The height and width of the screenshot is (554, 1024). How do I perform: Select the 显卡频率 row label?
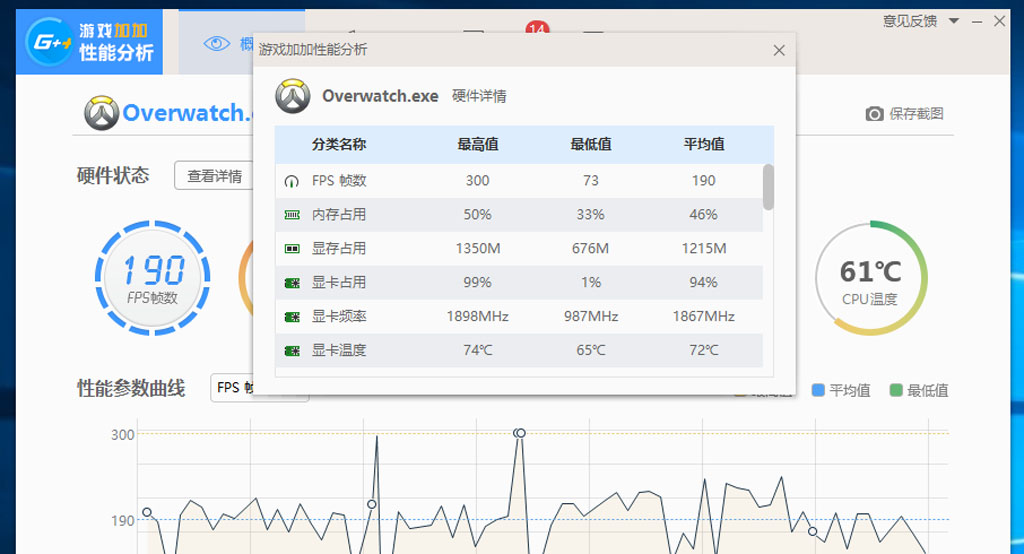tap(338, 317)
